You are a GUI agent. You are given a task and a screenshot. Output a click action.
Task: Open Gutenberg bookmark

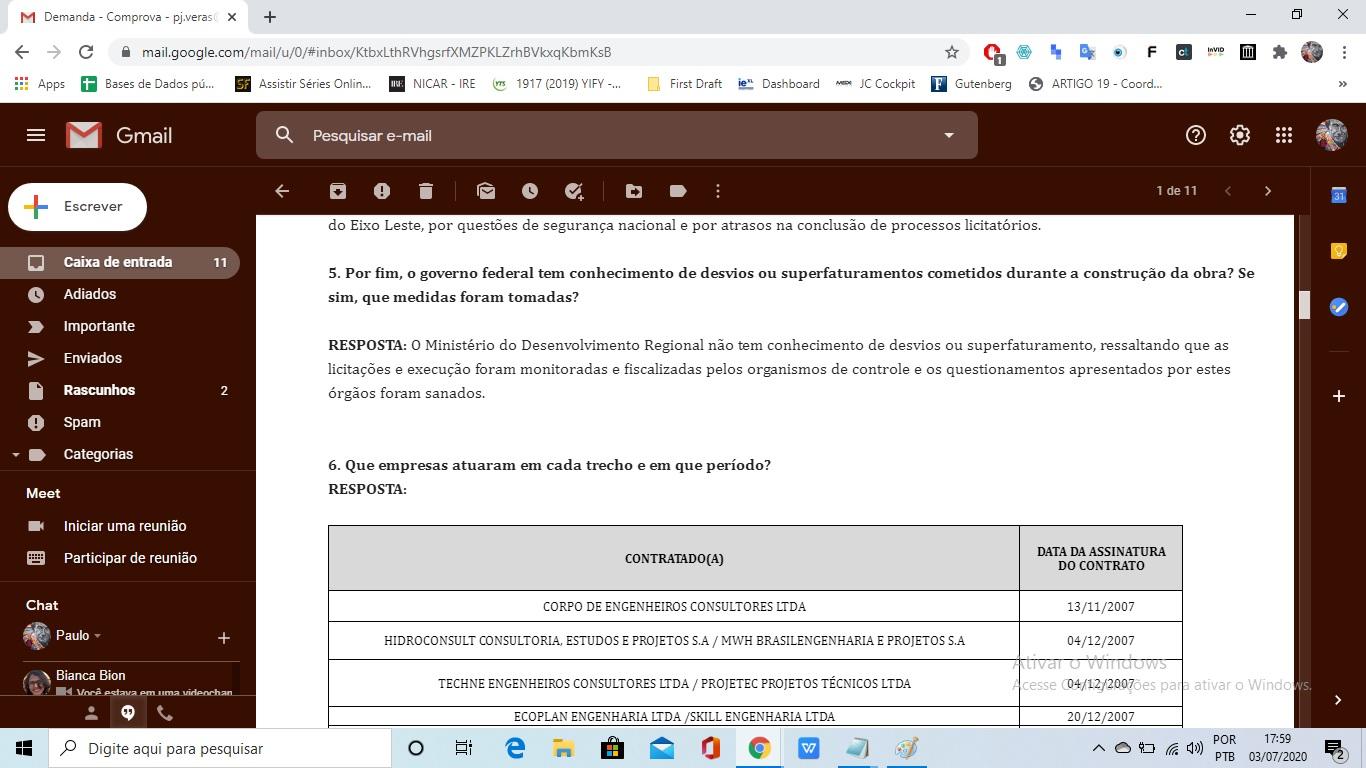[971, 84]
